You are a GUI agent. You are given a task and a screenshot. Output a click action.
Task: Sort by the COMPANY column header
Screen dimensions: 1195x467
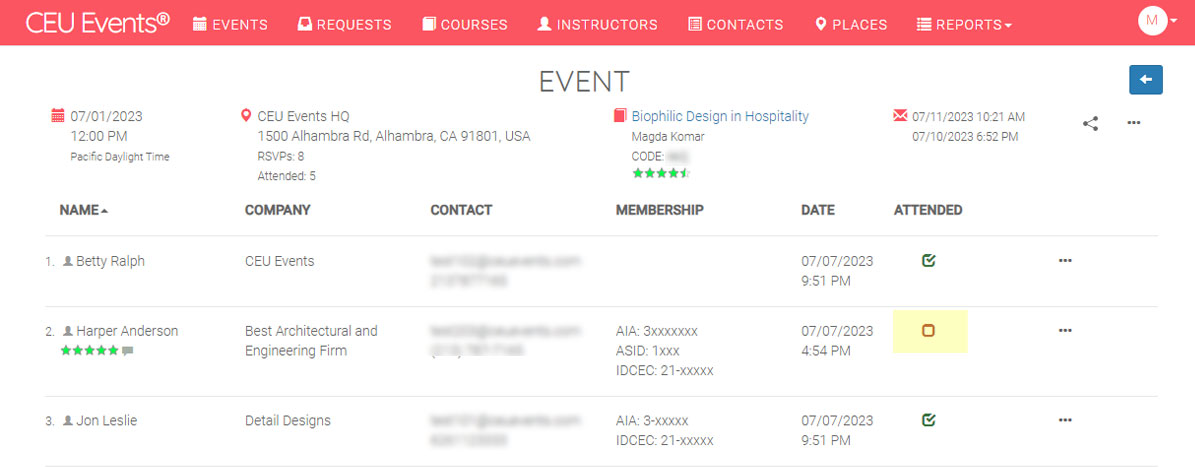[x=277, y=210]
